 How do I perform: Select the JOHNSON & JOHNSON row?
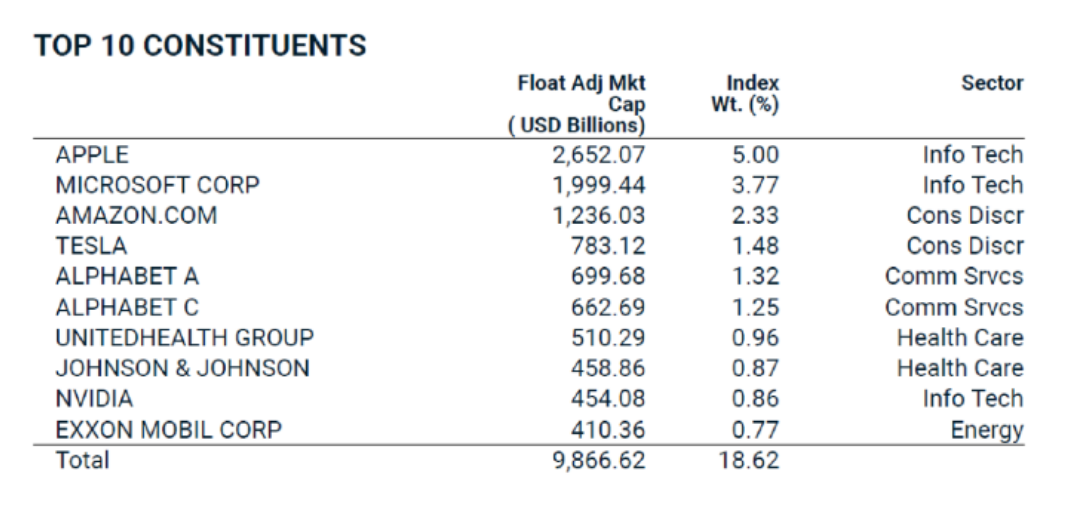[x=182, y=368]
